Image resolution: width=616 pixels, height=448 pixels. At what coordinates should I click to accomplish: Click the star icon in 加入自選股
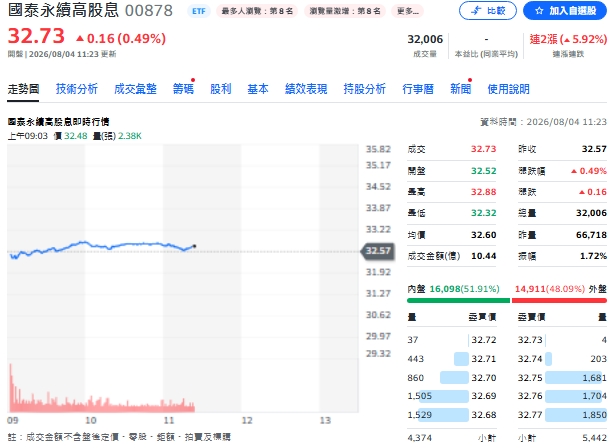(539, 11)
